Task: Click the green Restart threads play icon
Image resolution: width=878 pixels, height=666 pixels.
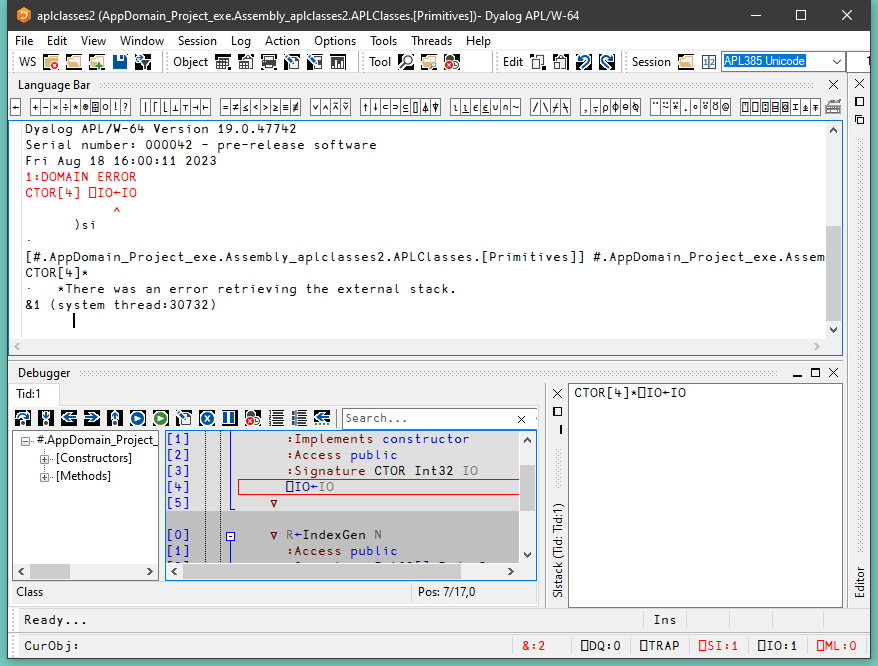Action: pos(160,418)
